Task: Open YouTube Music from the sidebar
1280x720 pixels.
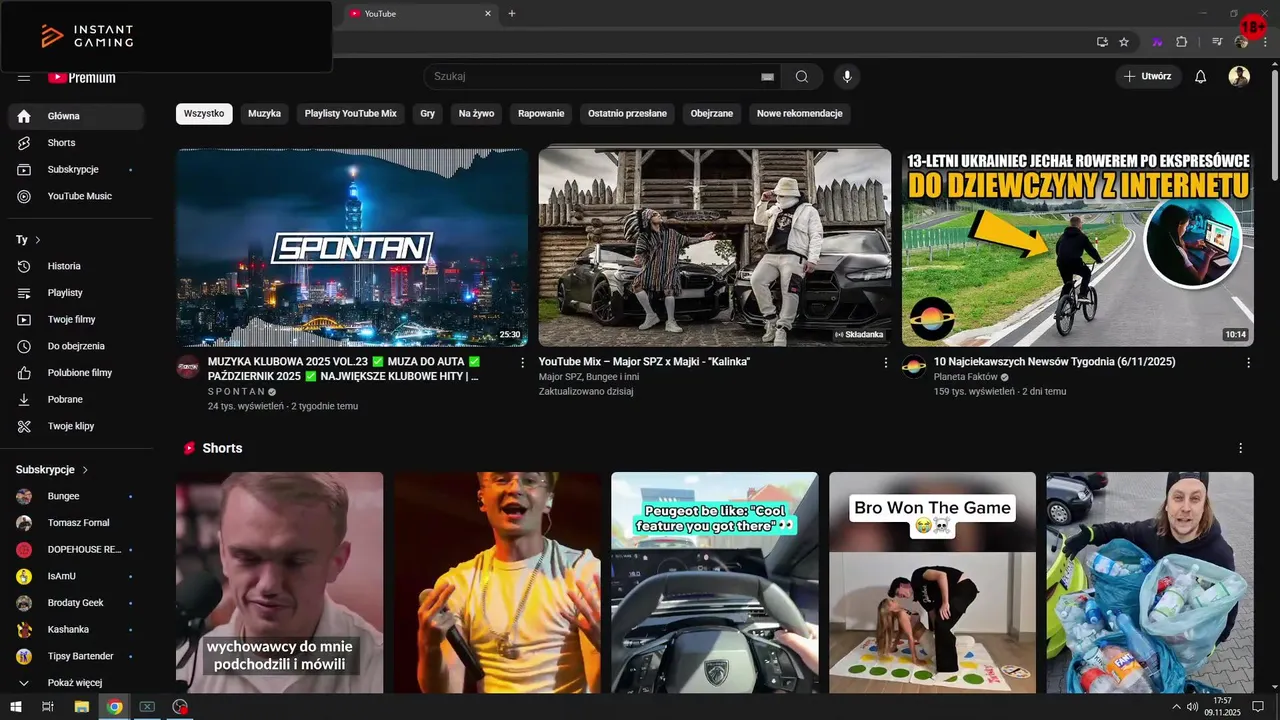Action: 76,196
